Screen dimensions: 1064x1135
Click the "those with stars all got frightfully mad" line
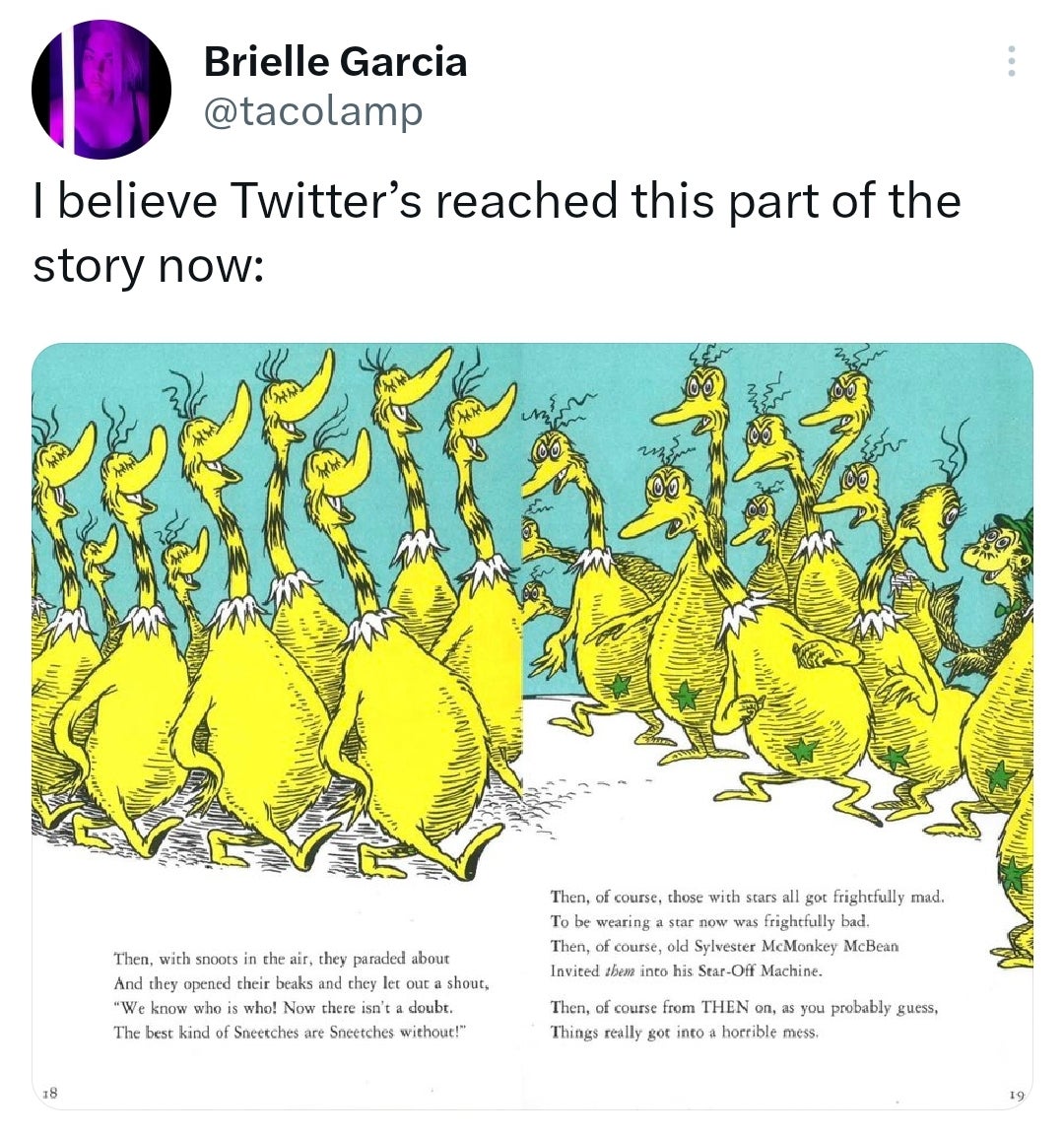pyautogui.click(x=748, y=897)
